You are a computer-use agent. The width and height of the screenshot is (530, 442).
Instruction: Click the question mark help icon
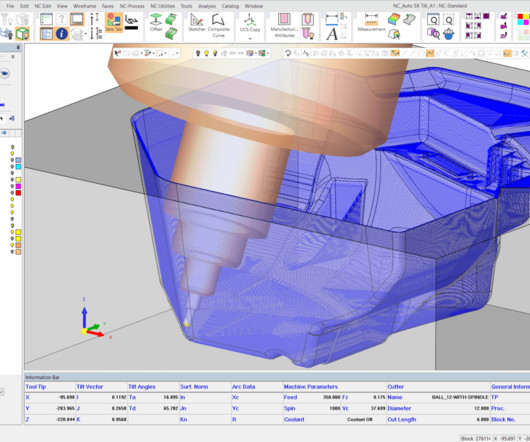[62, 19]
